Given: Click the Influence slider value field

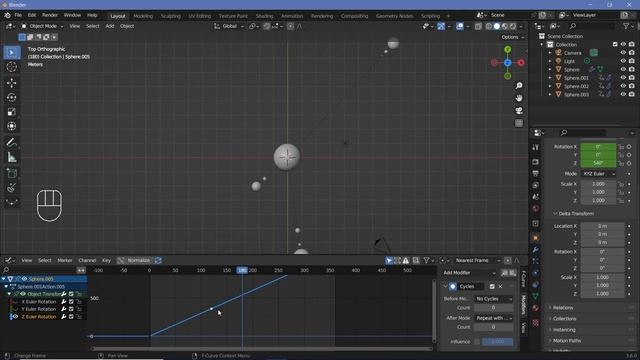Looking at the screenshot, I should [x=498, y=342].
